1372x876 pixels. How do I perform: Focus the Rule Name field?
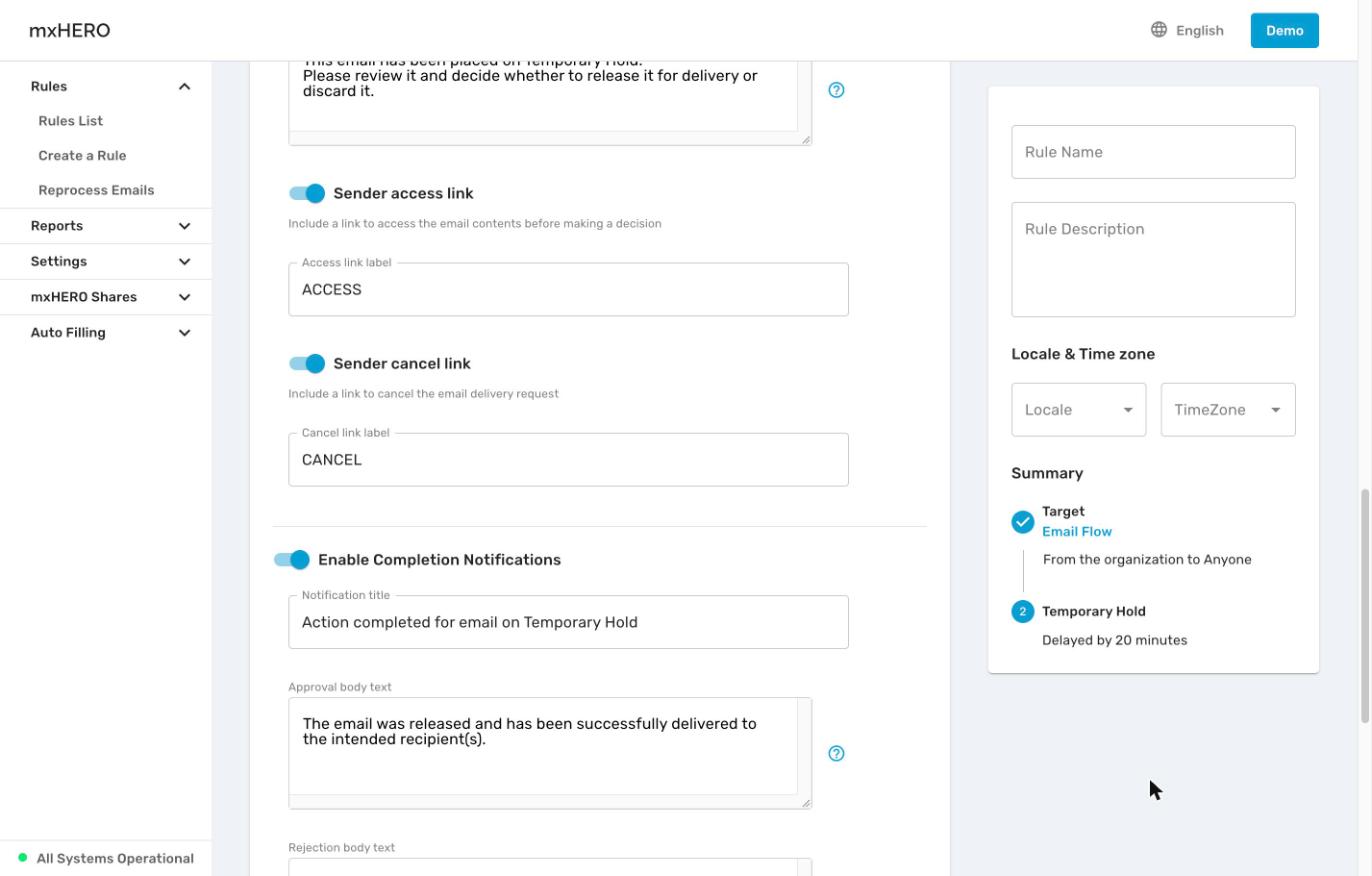click(1154, 152)
